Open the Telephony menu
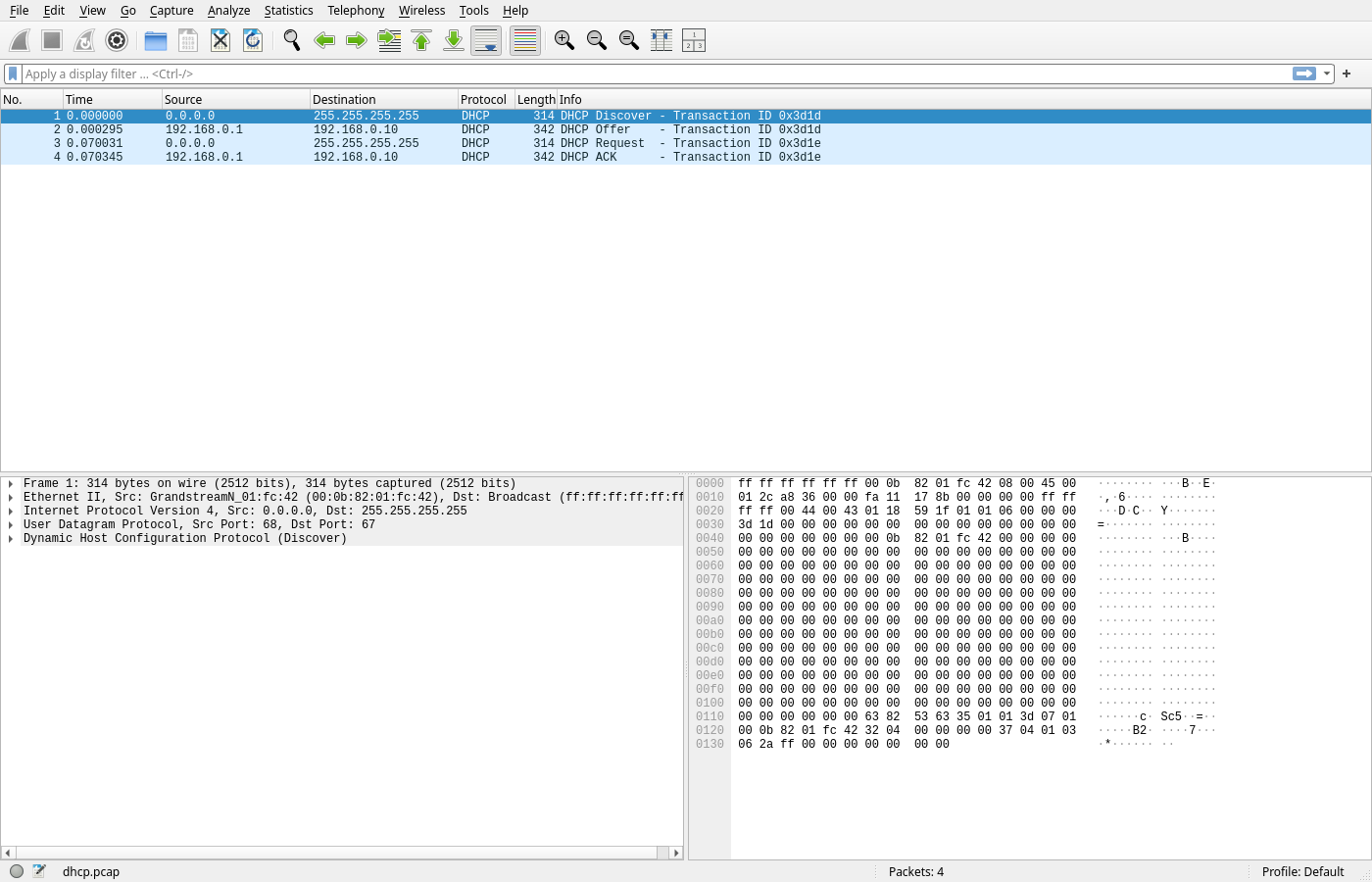Screen dimensions: 1372x882 tap(356, 11)
